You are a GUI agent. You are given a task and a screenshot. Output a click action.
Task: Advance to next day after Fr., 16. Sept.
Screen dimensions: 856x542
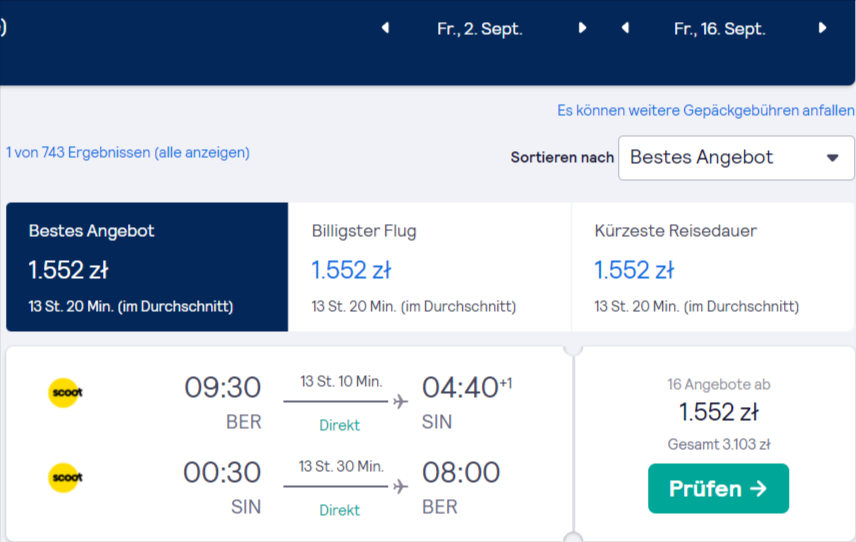[x=822, y=28]
